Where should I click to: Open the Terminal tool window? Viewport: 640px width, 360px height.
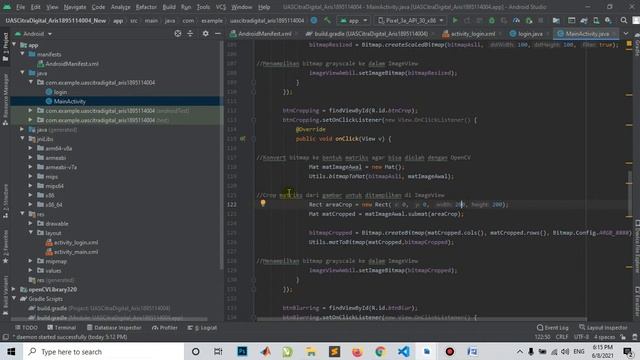[x=62, y=328]
